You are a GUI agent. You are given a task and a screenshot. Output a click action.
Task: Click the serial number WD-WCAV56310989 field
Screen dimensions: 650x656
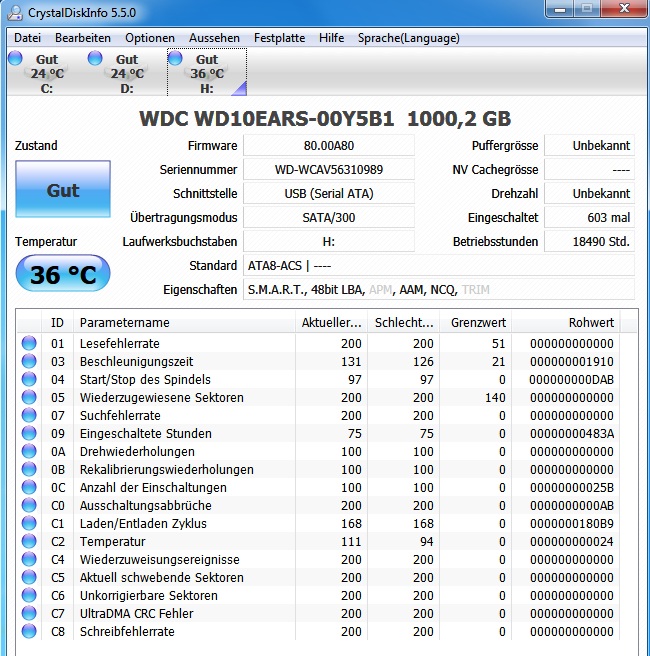329,169
